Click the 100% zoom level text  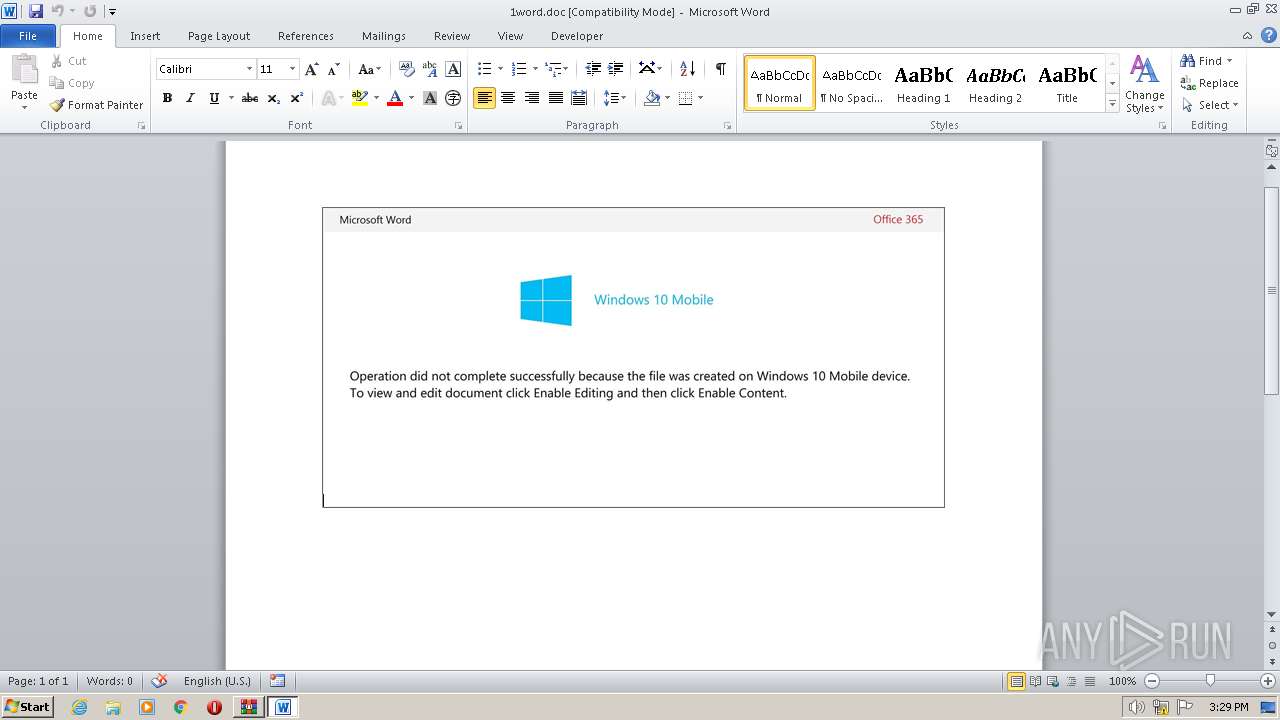point(1122,681)
